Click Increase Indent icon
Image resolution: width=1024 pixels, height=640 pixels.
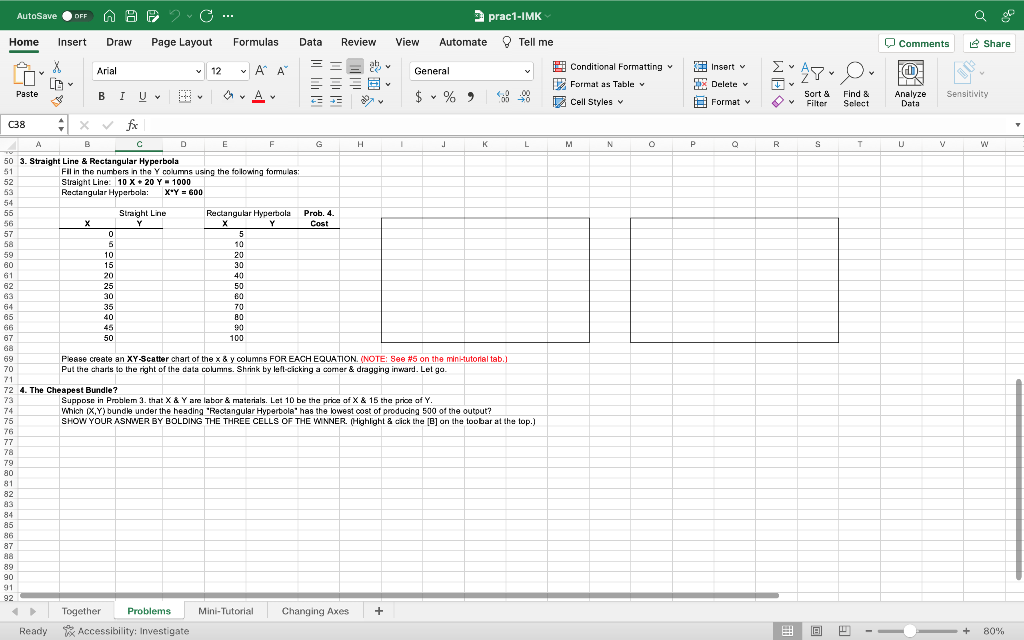pos(336,101)
